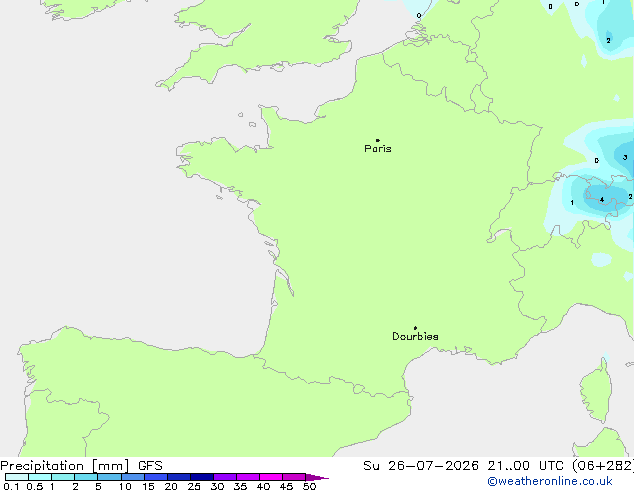The height and width of the screenshot is (490, 634).
Task: Click the '4' precipitation value on the map
Action: pos(602,200)
